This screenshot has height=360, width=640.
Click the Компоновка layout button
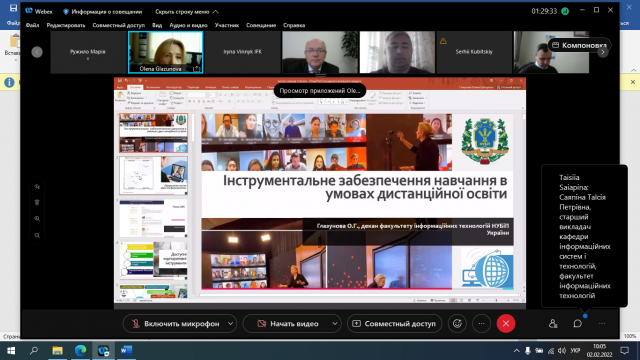click(x=579, y=45)
